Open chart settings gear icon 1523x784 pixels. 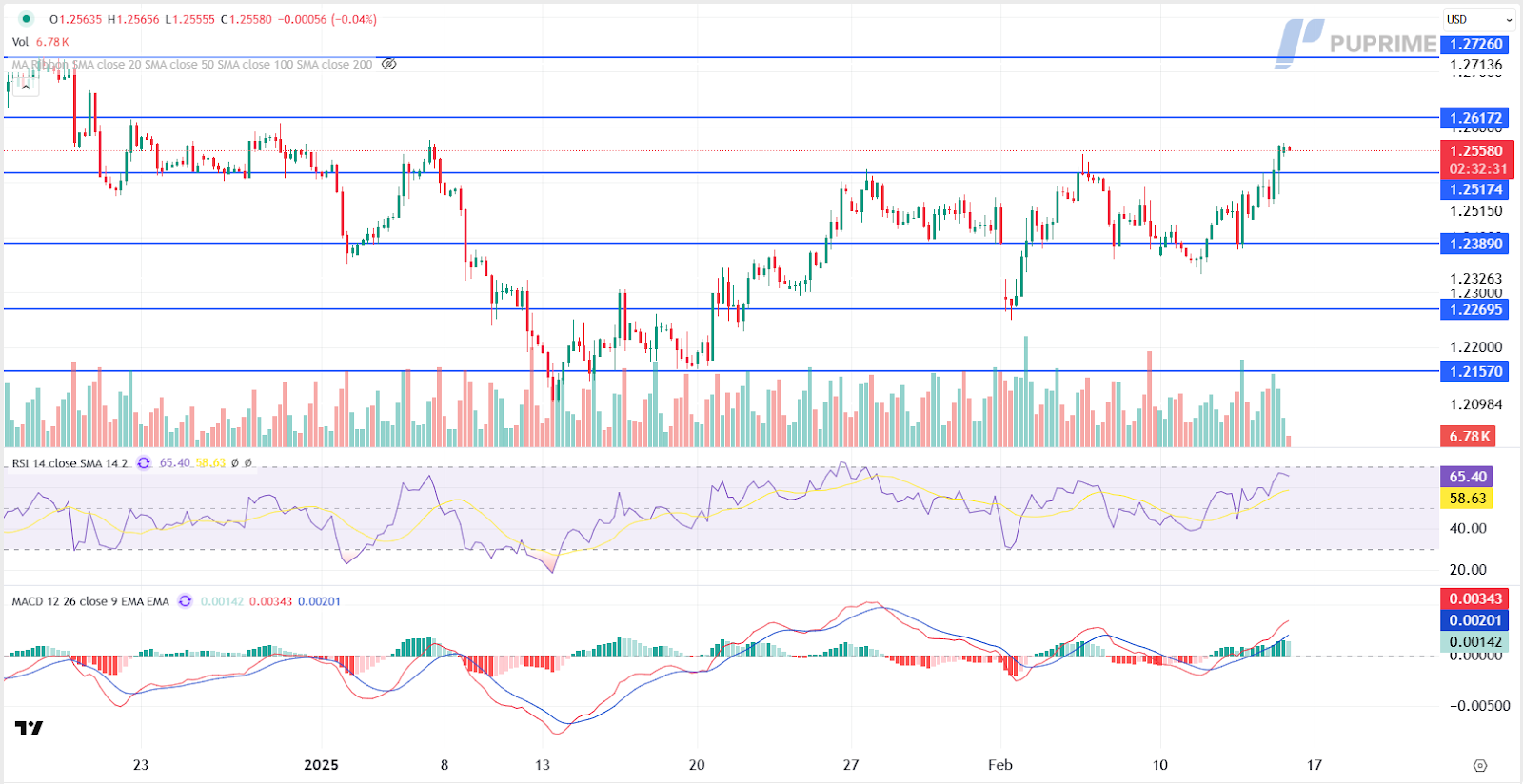tap(1479, 765)
